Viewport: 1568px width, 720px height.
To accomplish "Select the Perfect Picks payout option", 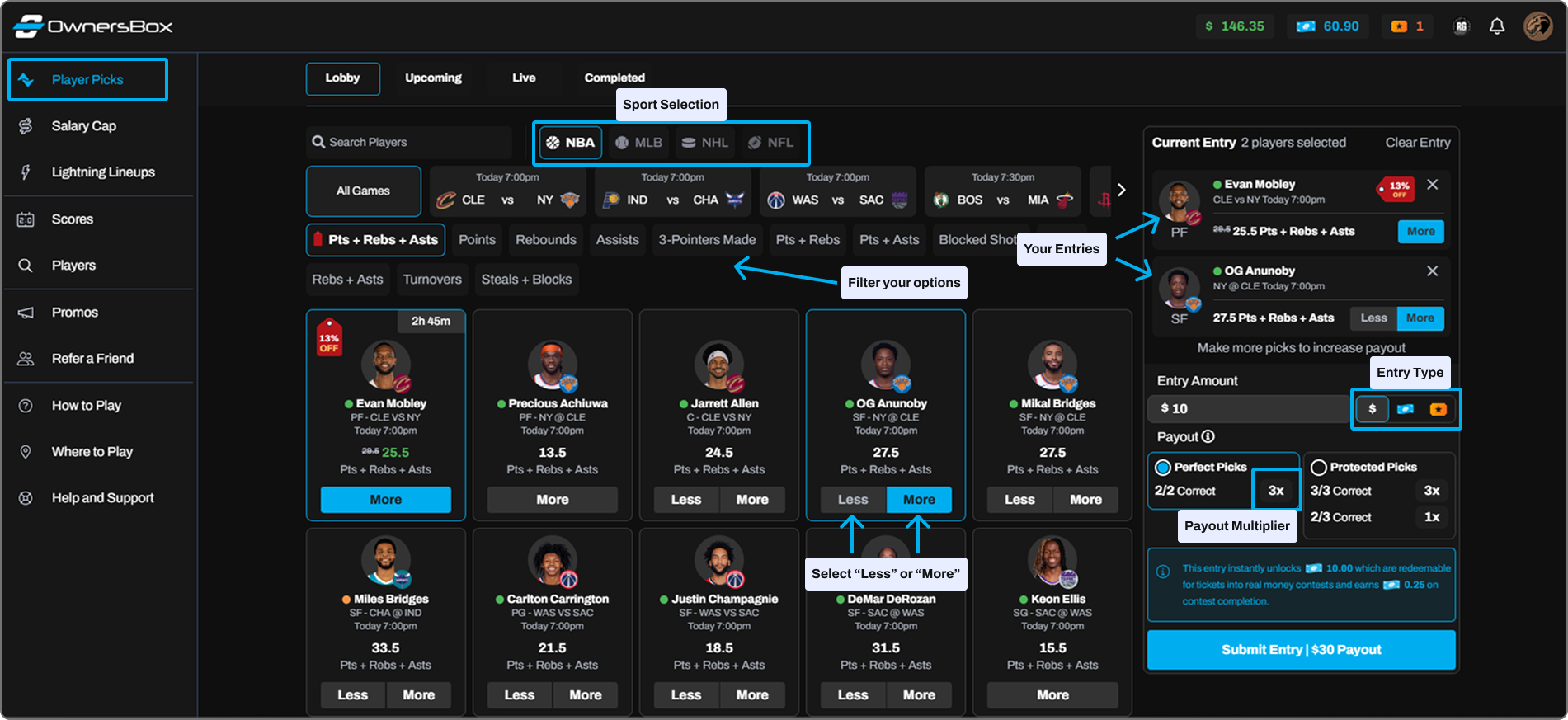I will pyautogui.click(x=1163, y=468).
